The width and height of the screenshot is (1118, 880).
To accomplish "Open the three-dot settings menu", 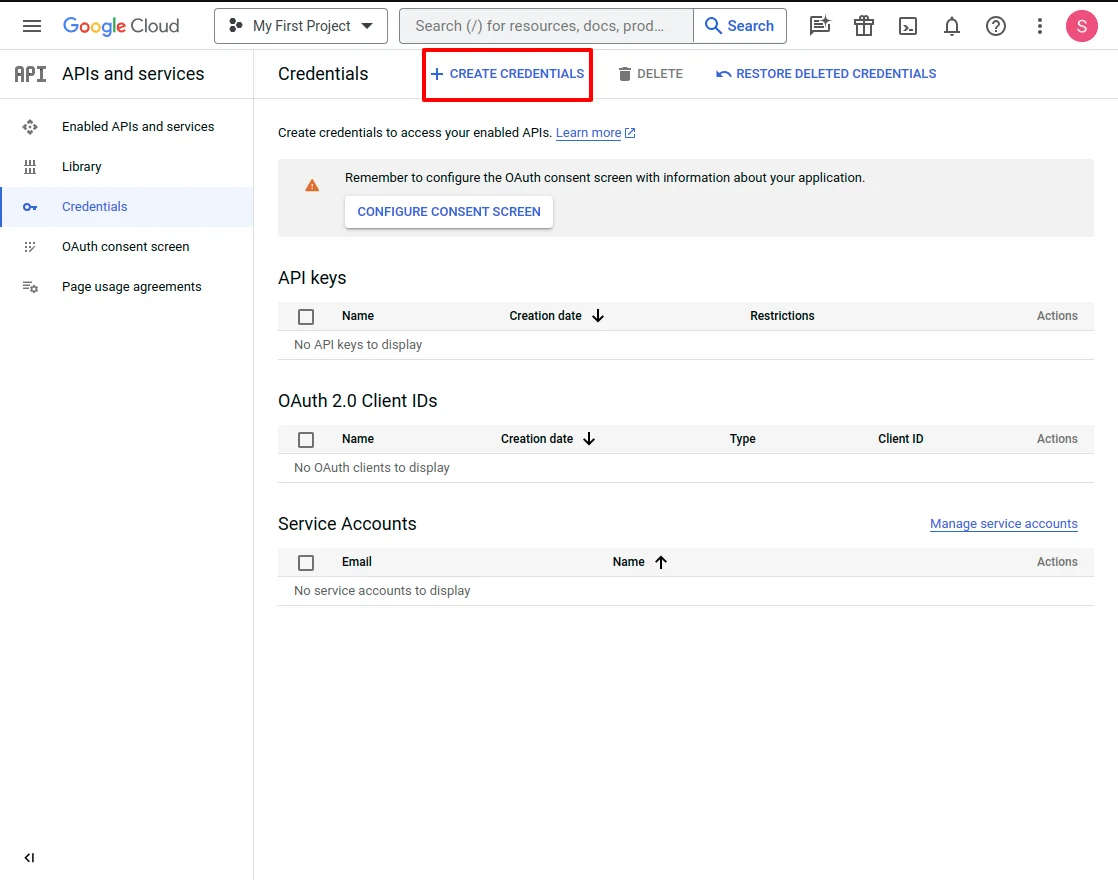I will 1040,26.
